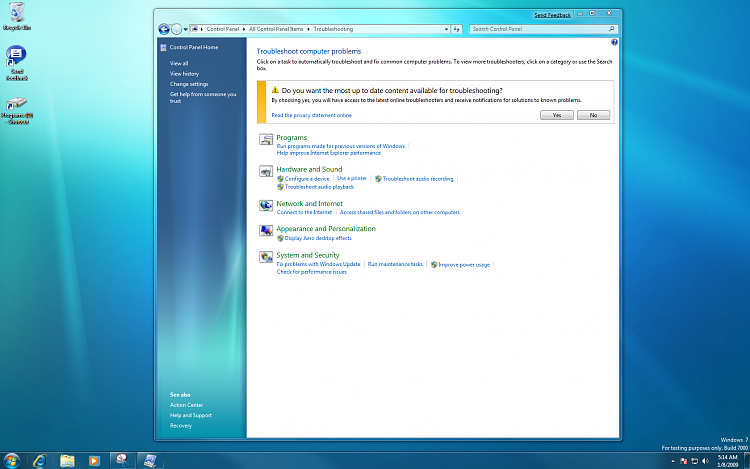Click No on the troubleshooting content prompt

click(x=593, y=115)
